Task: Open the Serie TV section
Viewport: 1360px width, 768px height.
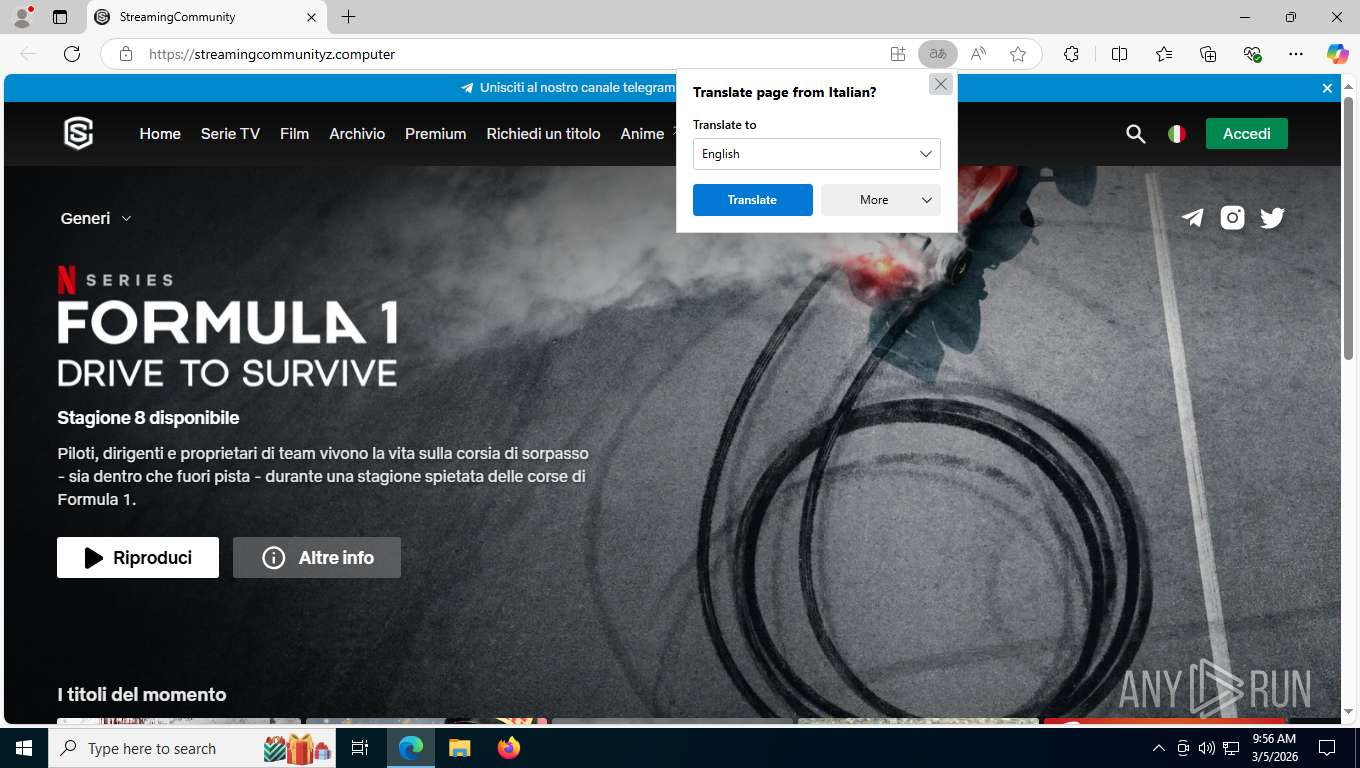Action: (x=230, y=134)
